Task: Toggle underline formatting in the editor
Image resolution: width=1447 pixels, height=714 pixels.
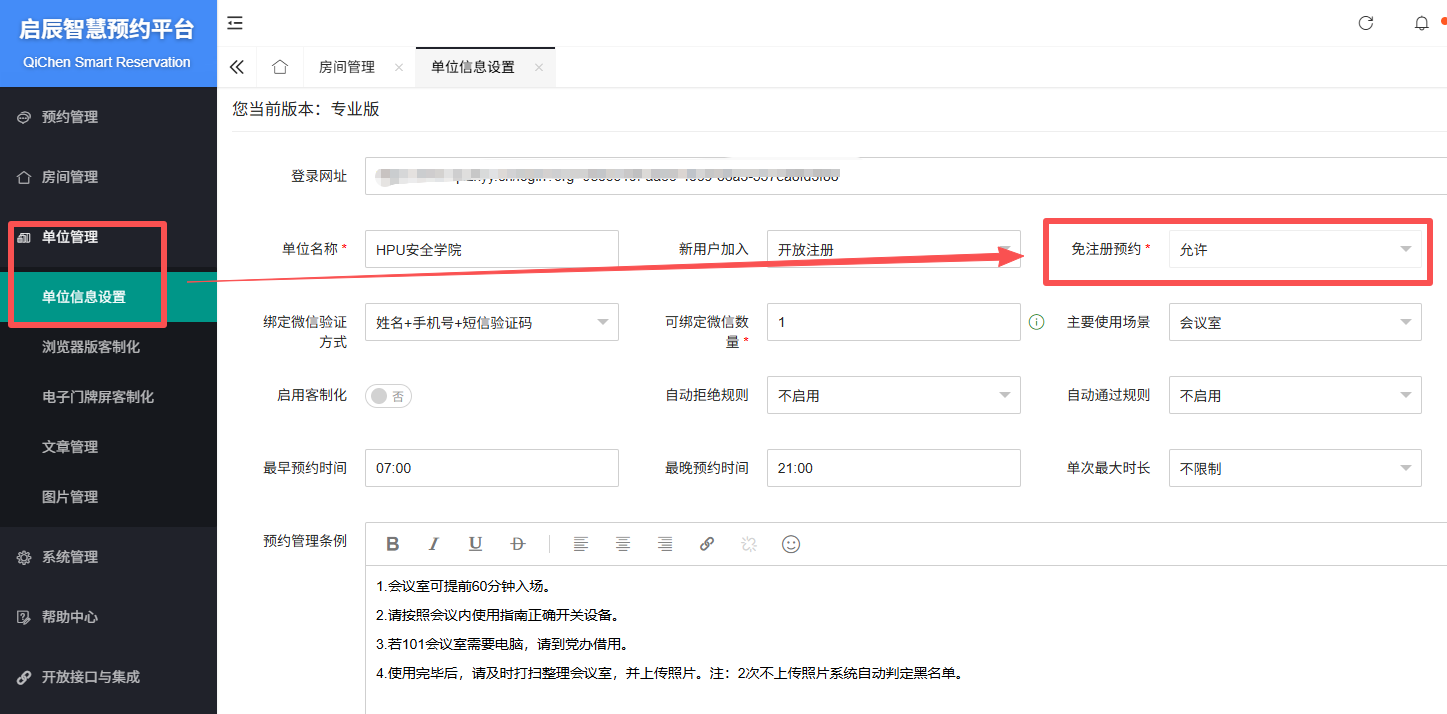Action: [476, 544]
